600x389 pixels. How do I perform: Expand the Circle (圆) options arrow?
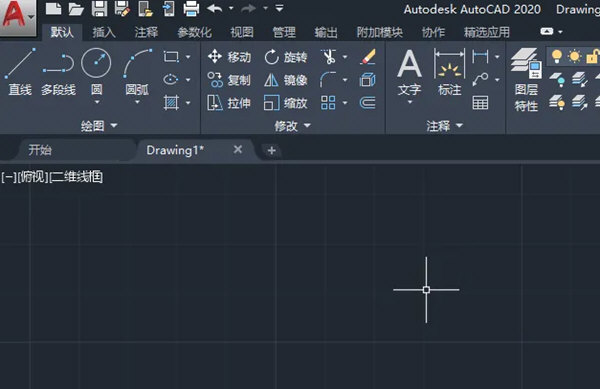[96, 102]
